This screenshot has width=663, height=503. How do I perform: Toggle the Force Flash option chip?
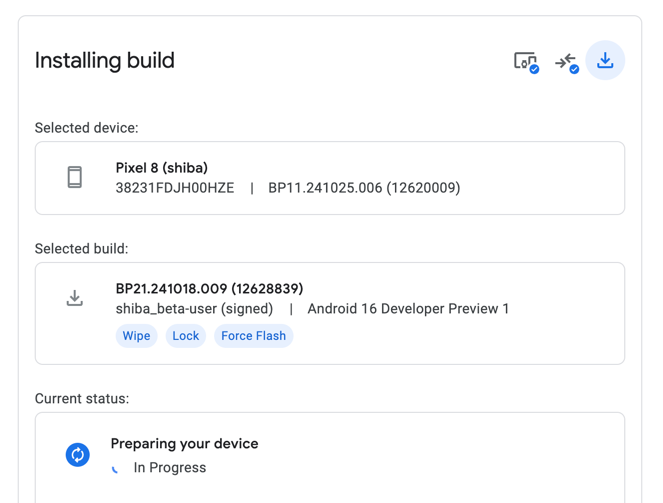tap(253, 336)
